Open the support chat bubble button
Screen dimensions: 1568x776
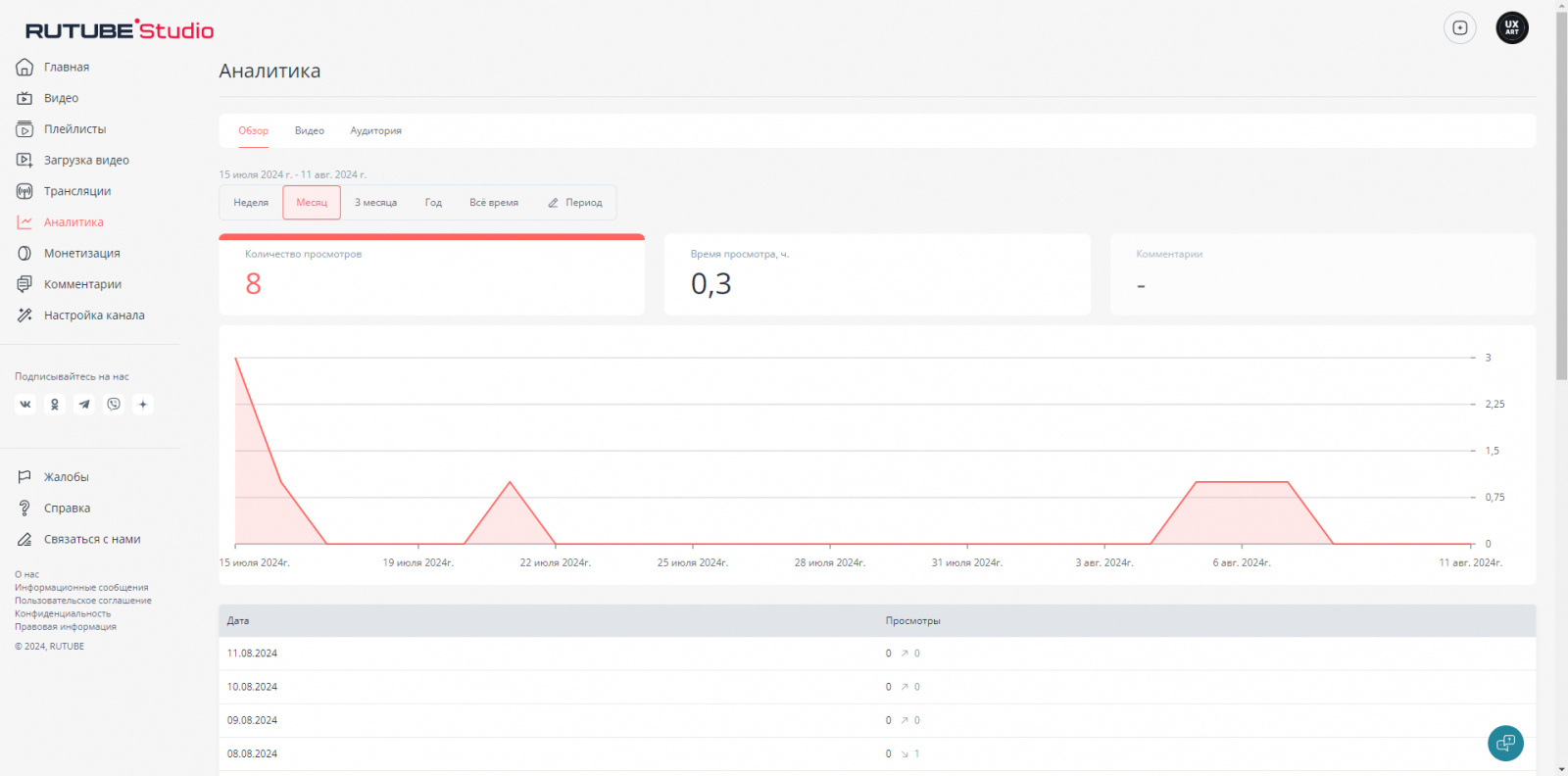coord(1505,743)
